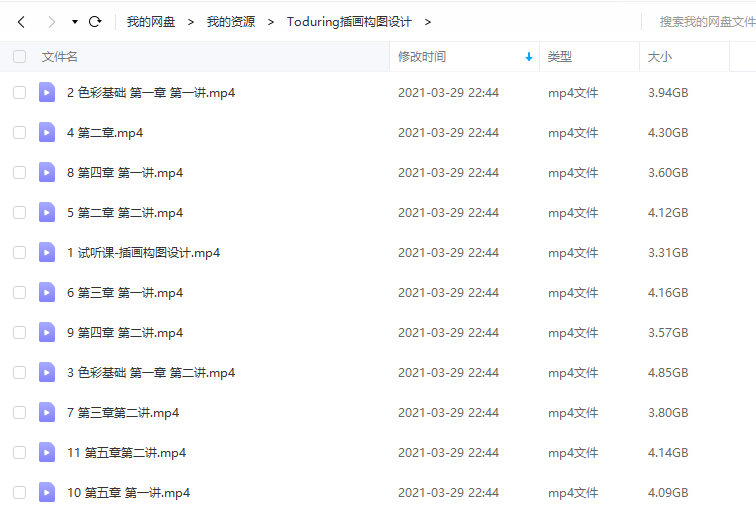Navigate to 我的资源 breadcrumb
This screenshot has width=756, height=528.
(x=231, y=22)
